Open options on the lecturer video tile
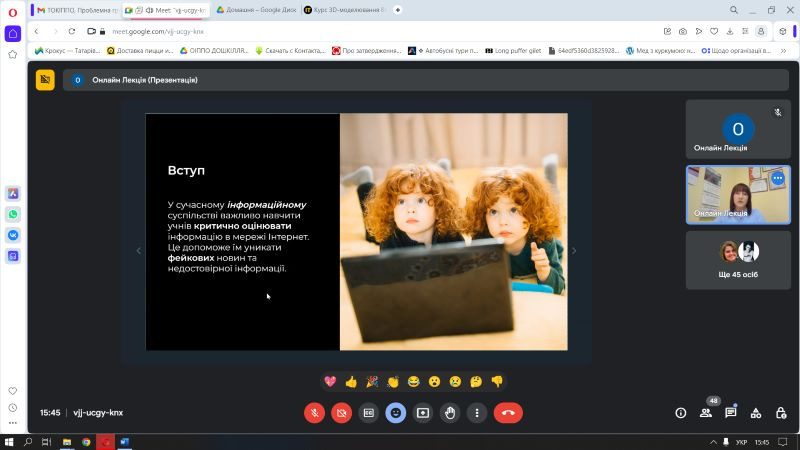The height and width of the screenshot is (450, 800). coord(778,179)
